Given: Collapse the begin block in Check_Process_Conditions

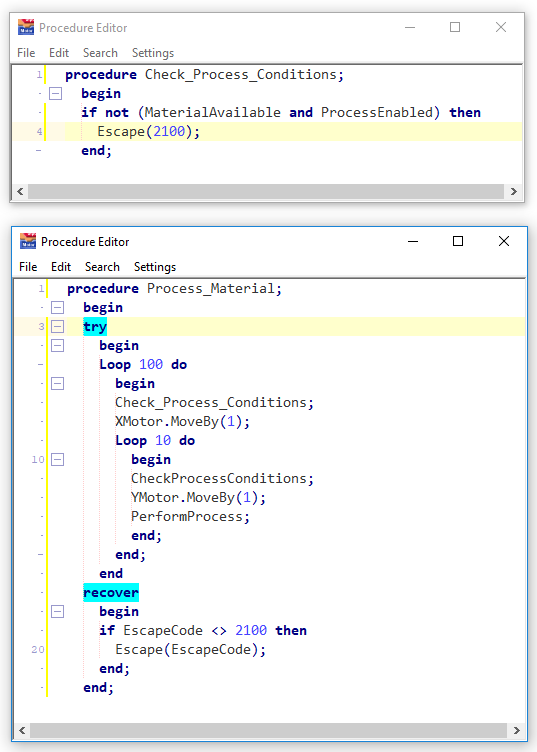Looking at the screenshot, I should point(56,94).
